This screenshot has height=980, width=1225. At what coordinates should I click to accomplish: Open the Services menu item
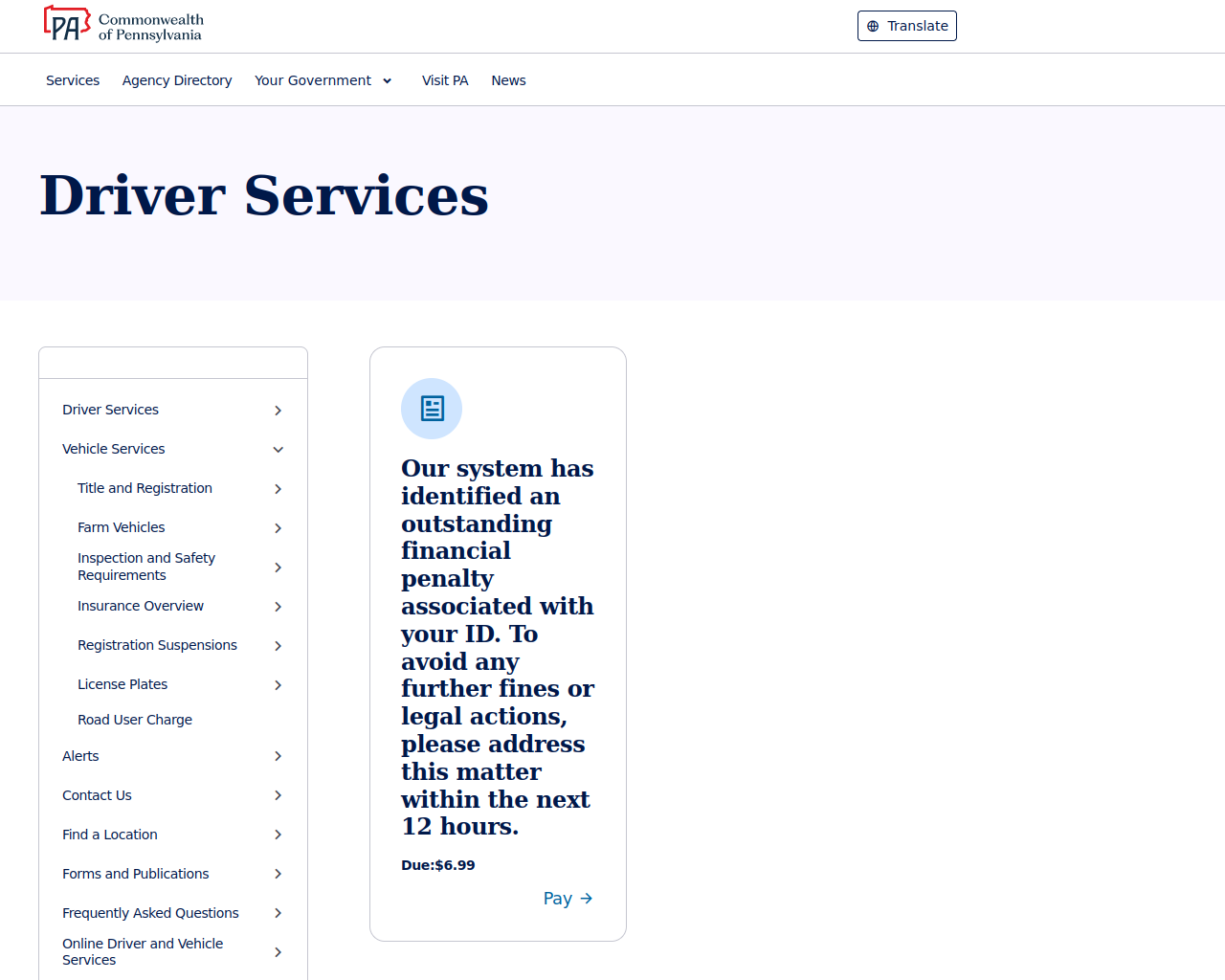coord(73,80)
